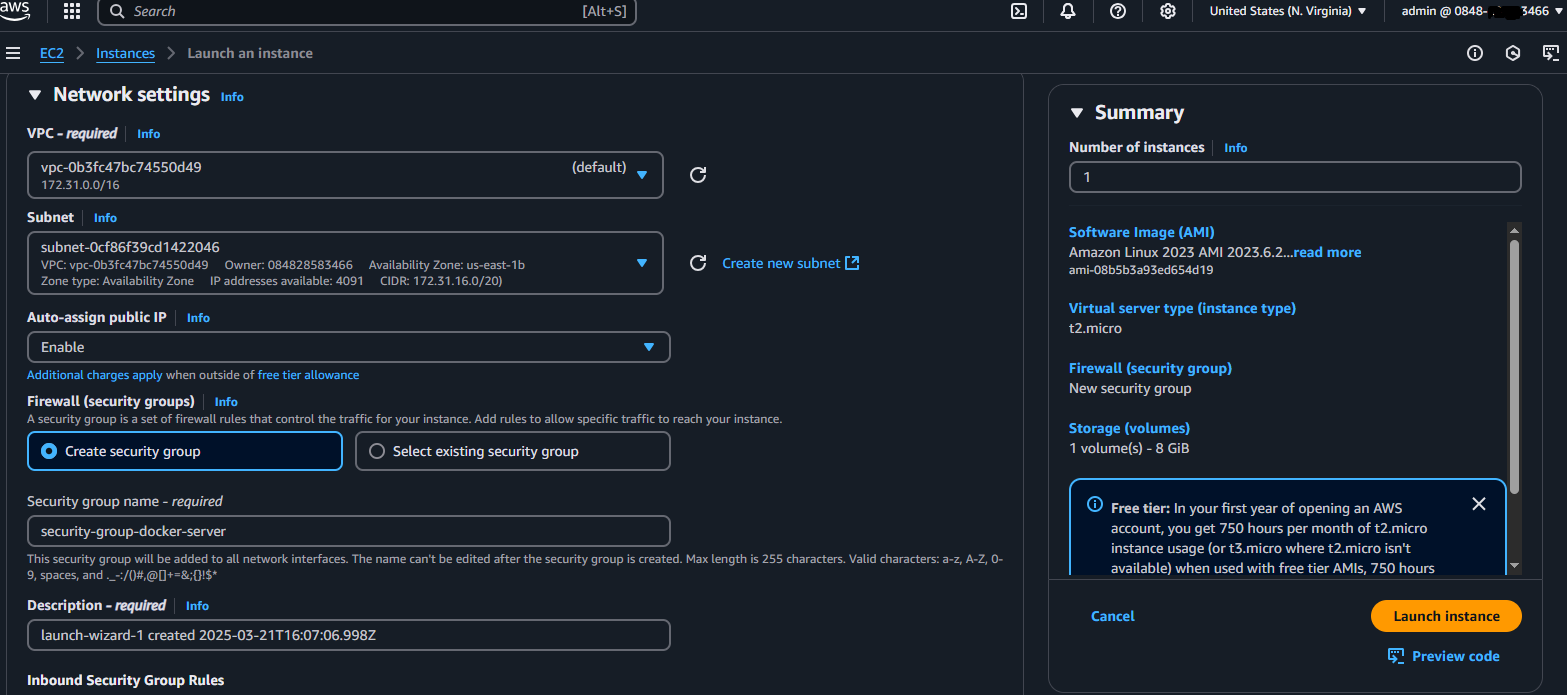Refresh the subnet list

(699, 263)
